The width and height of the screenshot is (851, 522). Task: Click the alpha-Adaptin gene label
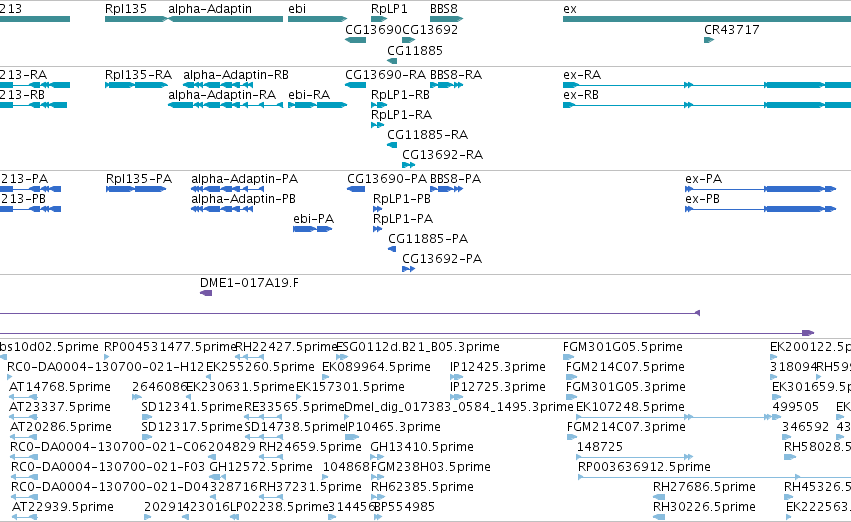point(210,9)
